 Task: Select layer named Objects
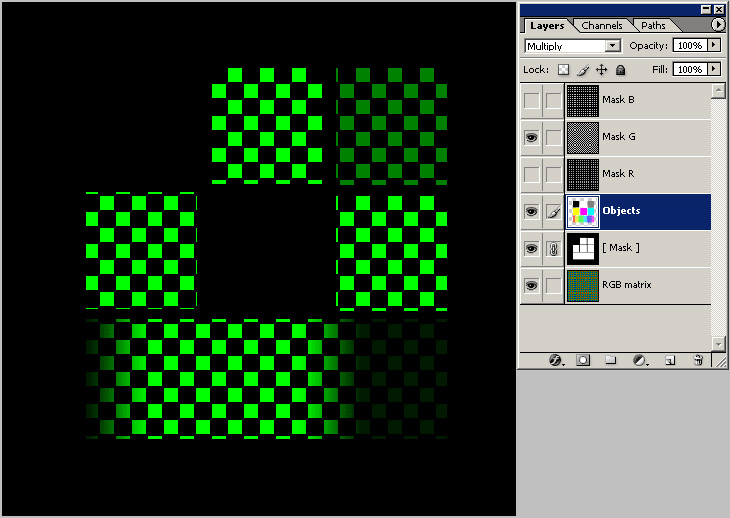coord(621,210)
